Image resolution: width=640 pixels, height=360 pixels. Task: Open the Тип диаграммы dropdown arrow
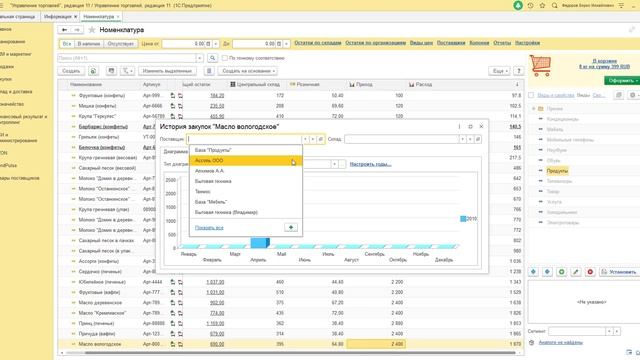pyautogui.click(x=334, y=164)
